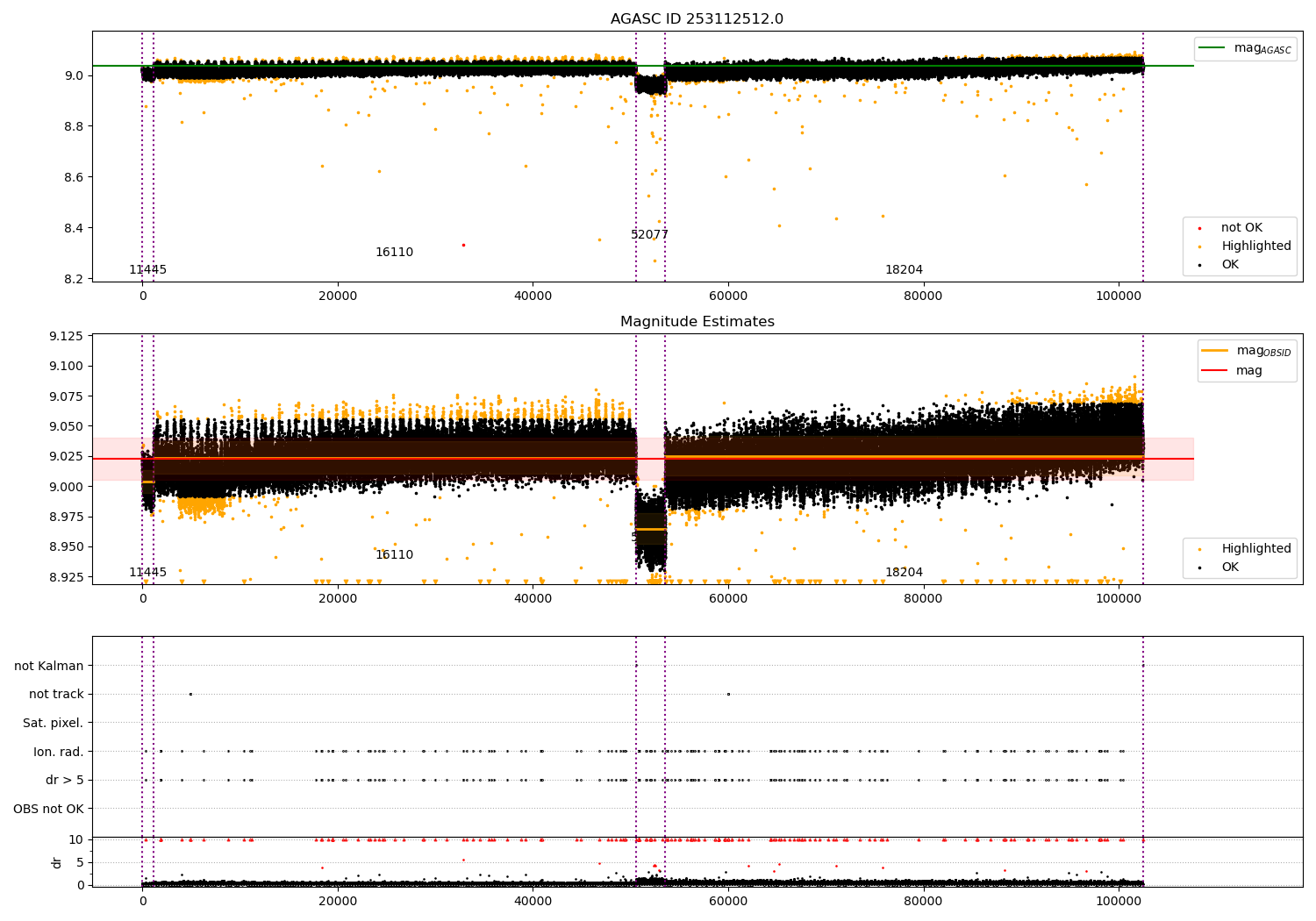
Task: Click the "Sat. pixel." row label
Action: 54,724
